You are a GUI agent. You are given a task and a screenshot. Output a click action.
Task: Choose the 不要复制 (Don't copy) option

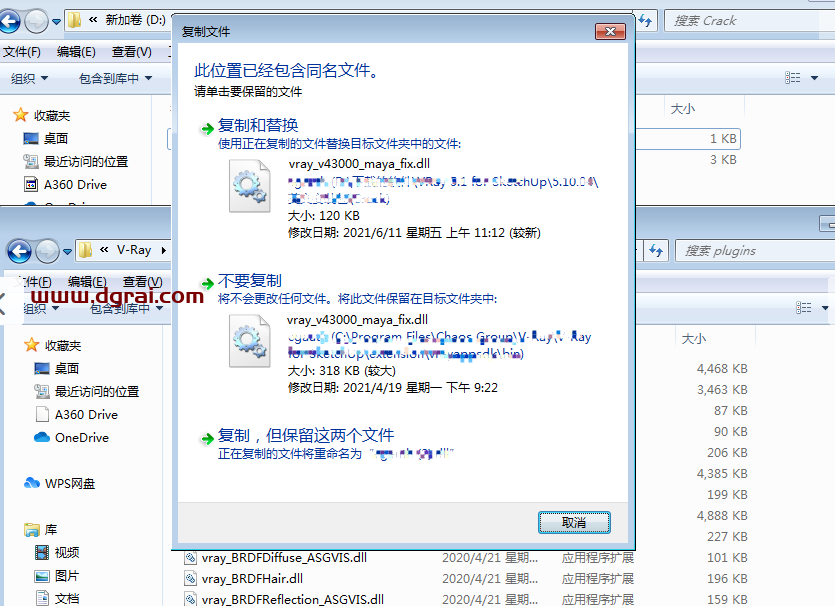[250, 281]
